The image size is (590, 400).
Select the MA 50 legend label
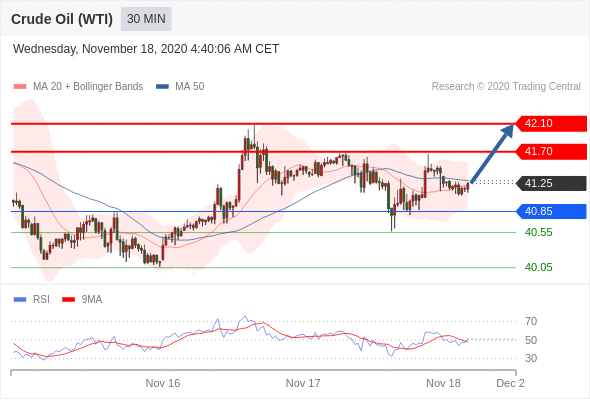[190, 87]
